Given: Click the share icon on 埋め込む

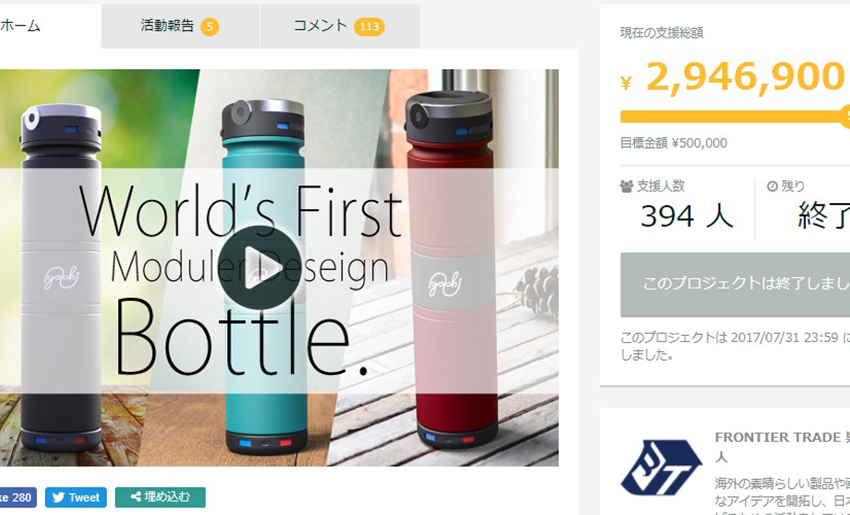Looking at the screenshot, I should 136,497.
